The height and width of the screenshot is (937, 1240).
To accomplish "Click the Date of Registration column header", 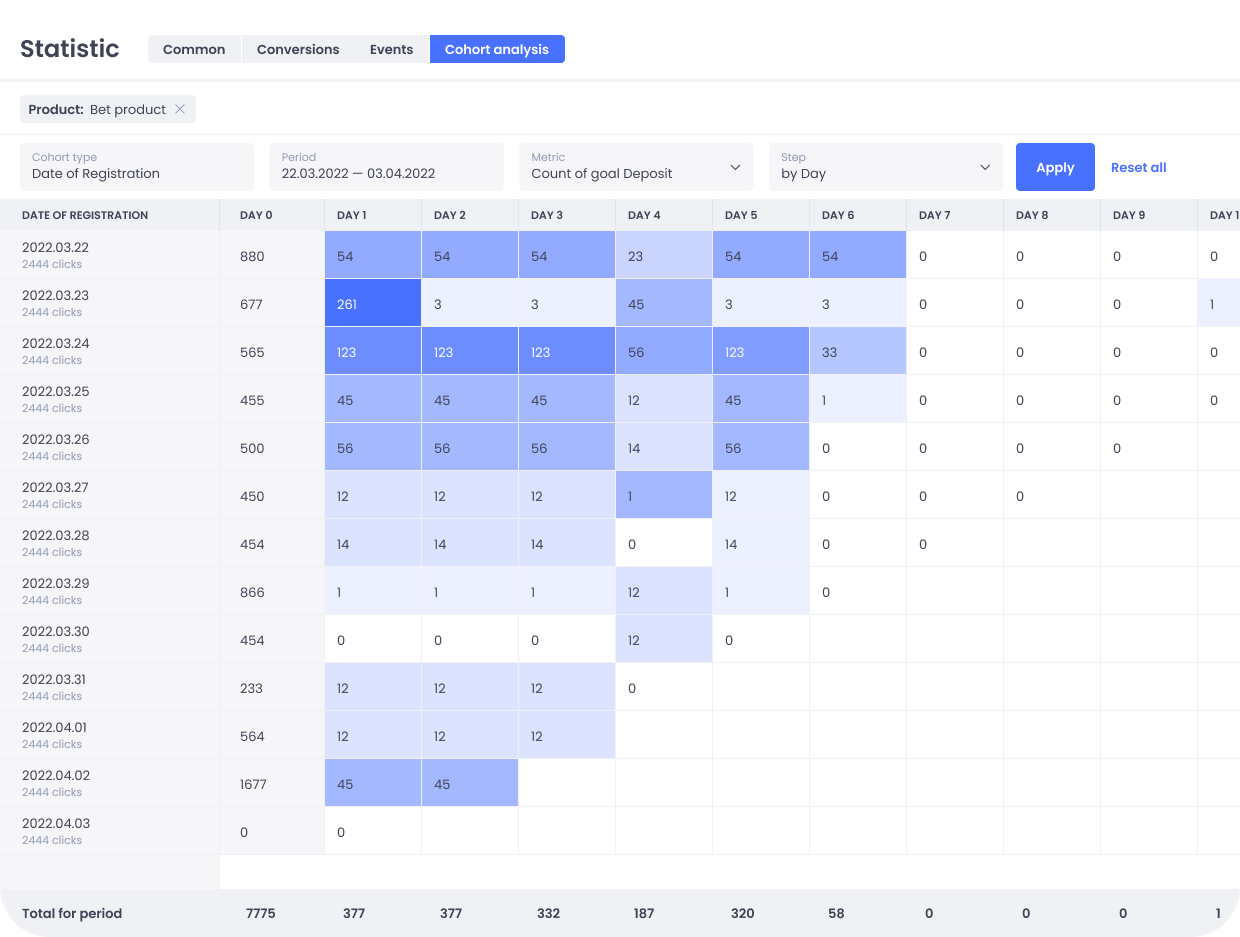I will click(85, 215).
